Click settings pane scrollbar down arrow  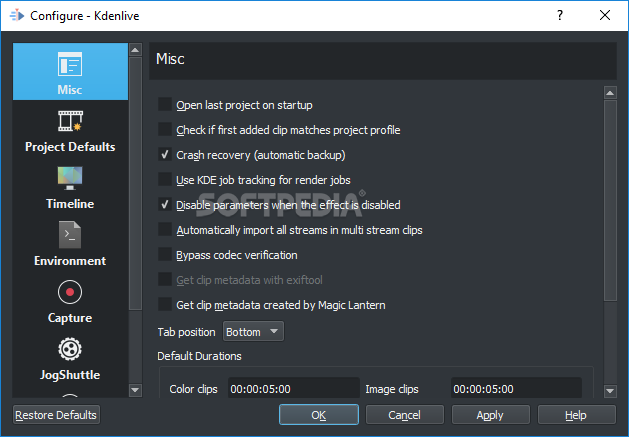click(610, 390)
